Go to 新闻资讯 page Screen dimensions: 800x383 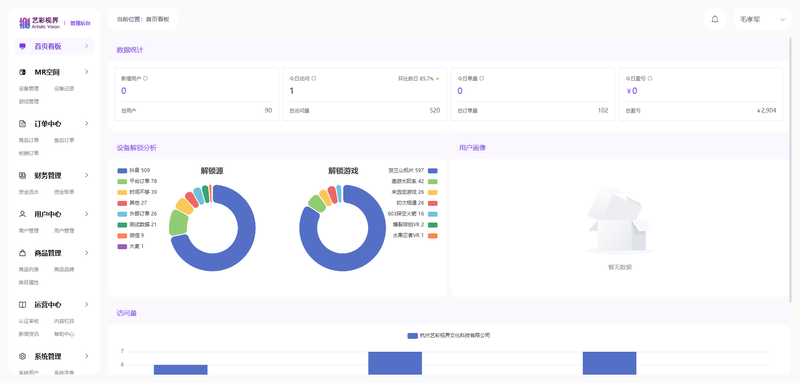tap(29, 334)
